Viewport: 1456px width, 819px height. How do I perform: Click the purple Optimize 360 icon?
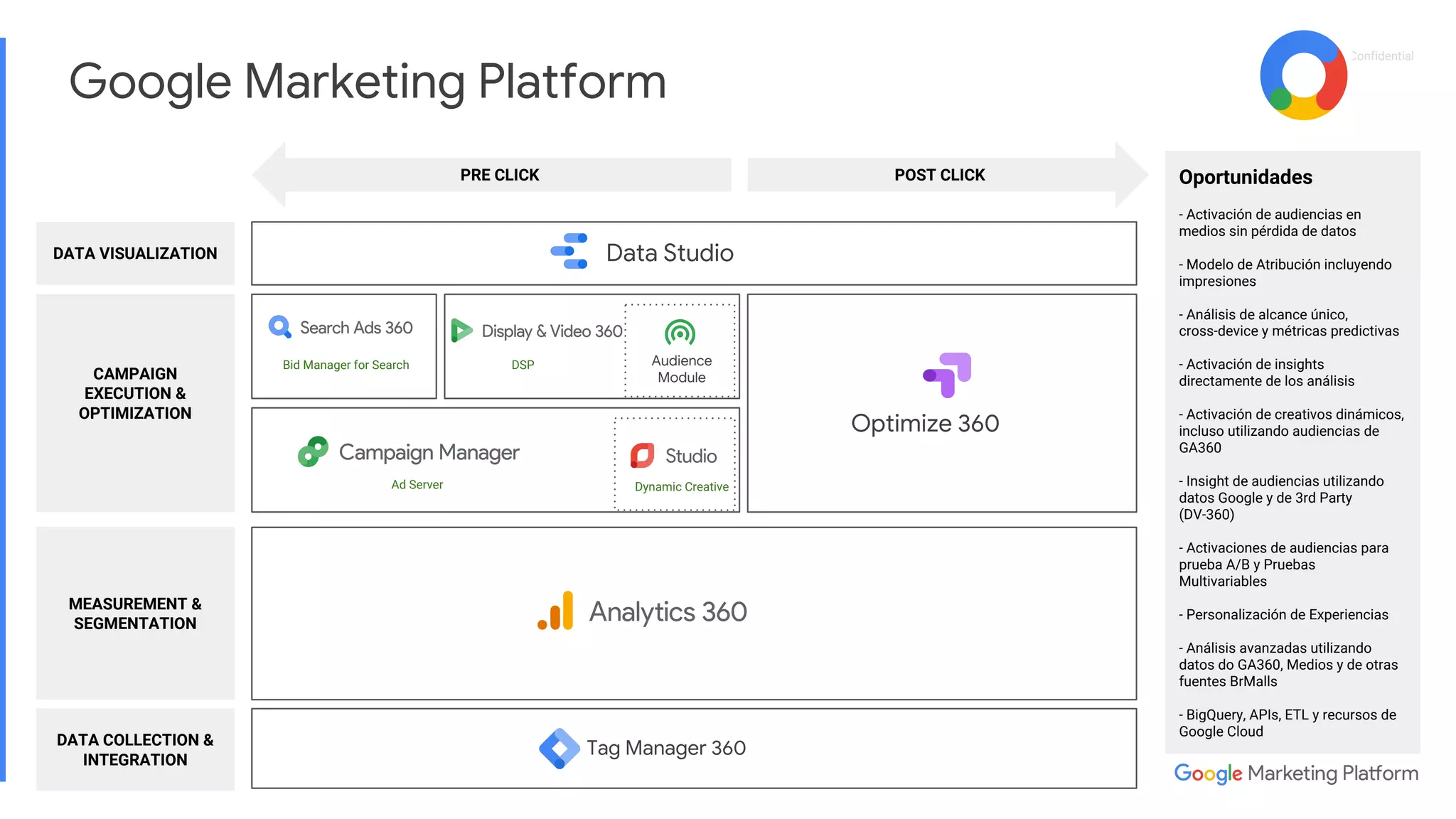[x=947, y=375]
